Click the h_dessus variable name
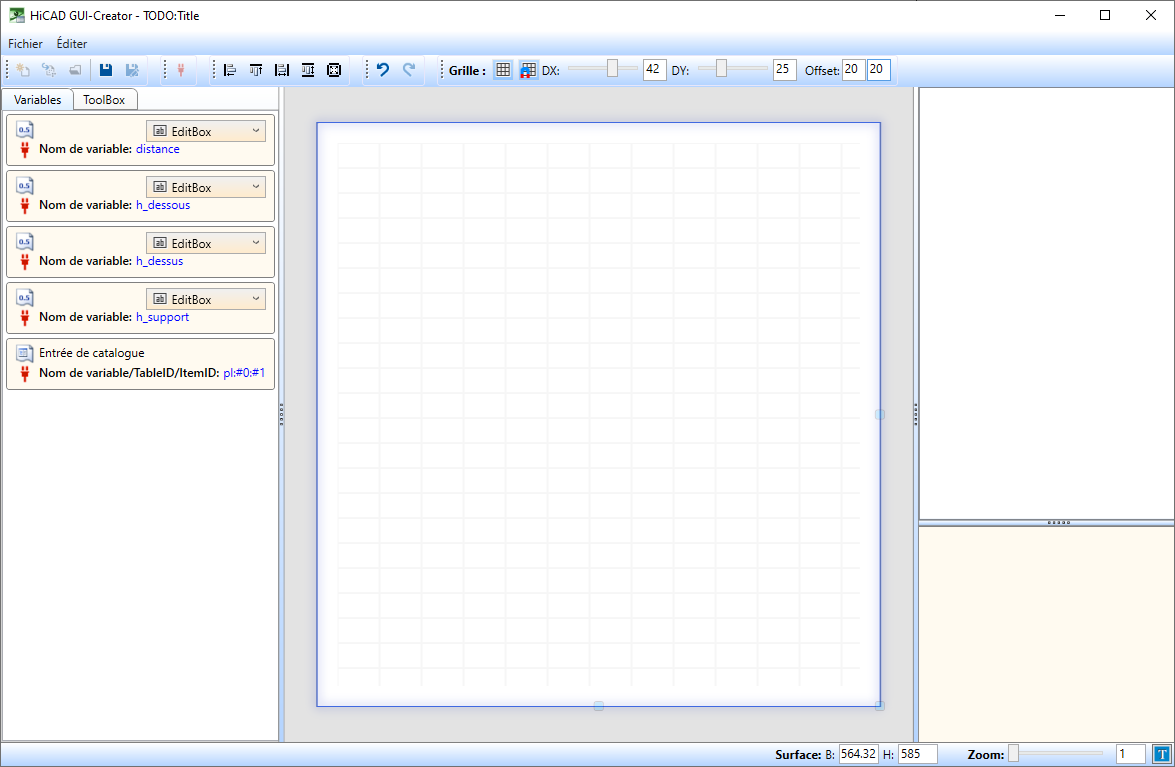This screenshot has width=1175, height=767. pyautogui.click(x=159, y=261)
